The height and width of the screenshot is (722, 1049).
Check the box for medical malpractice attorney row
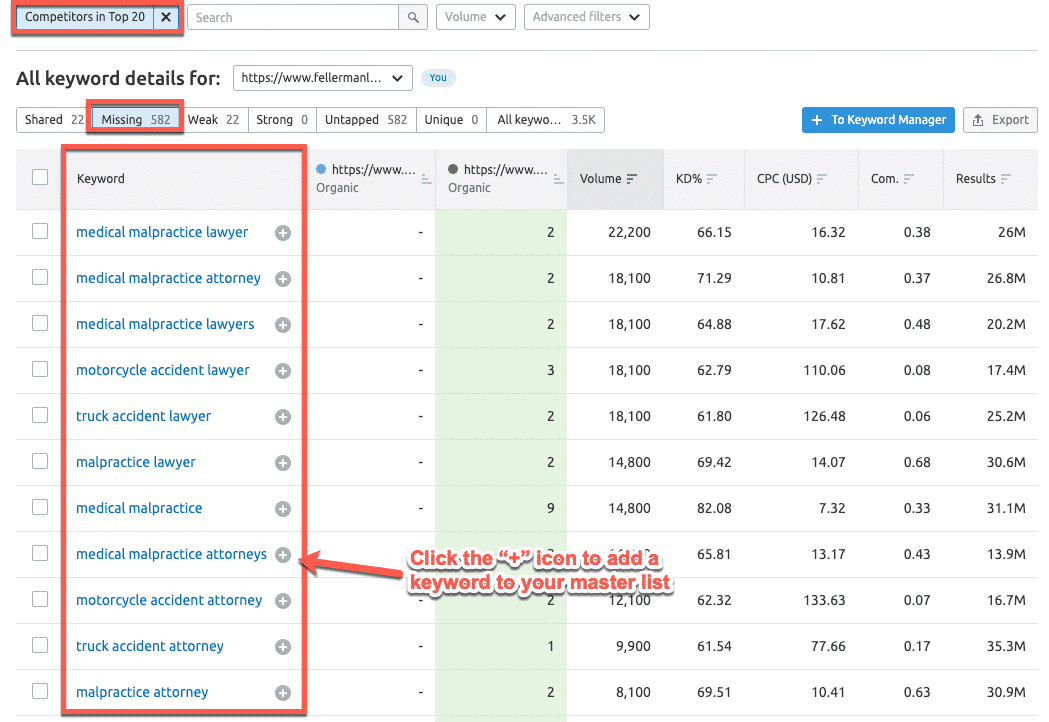(x=40, y=278)
